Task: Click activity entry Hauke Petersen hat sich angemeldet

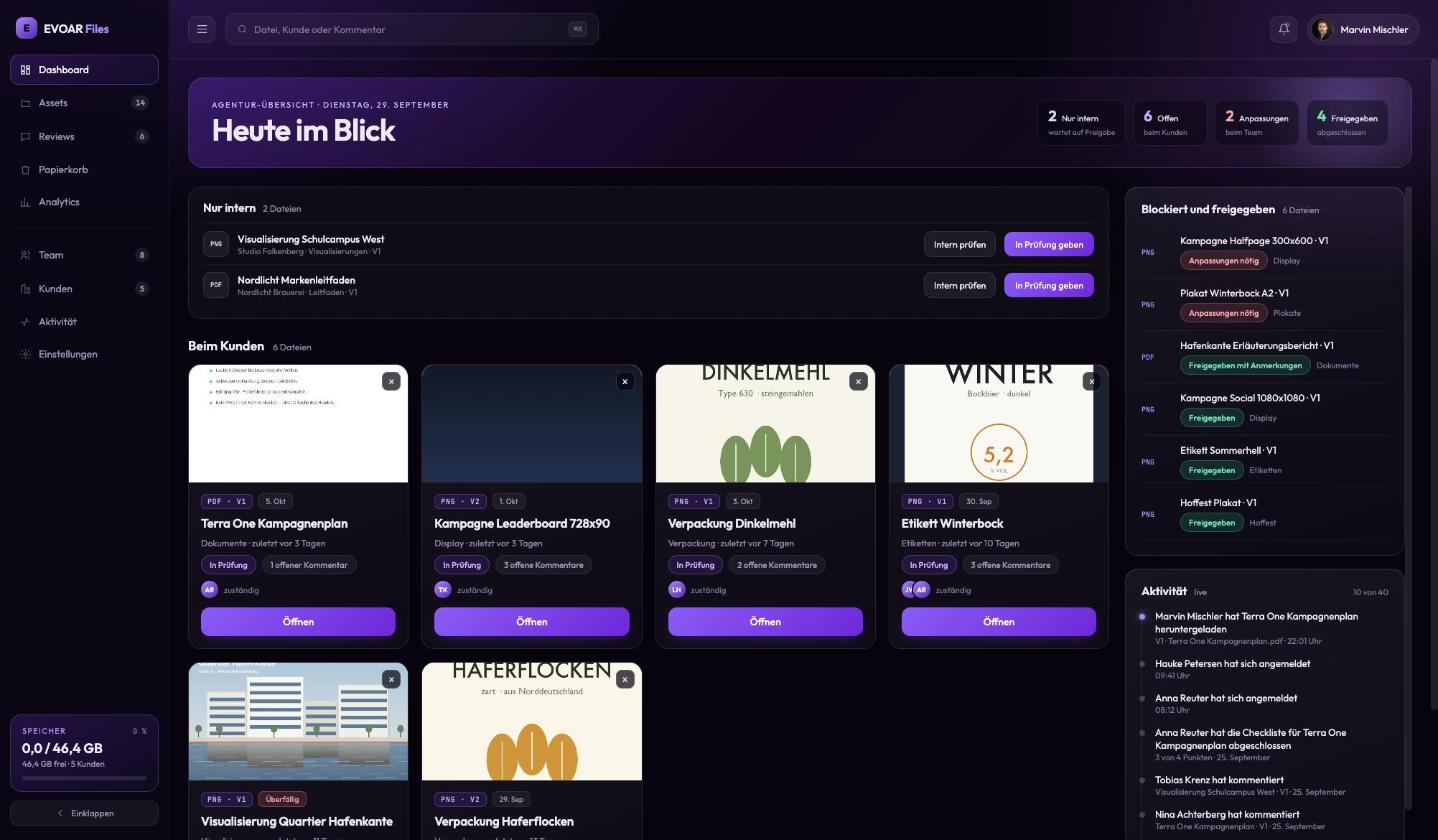Action: pos(1264,669)
